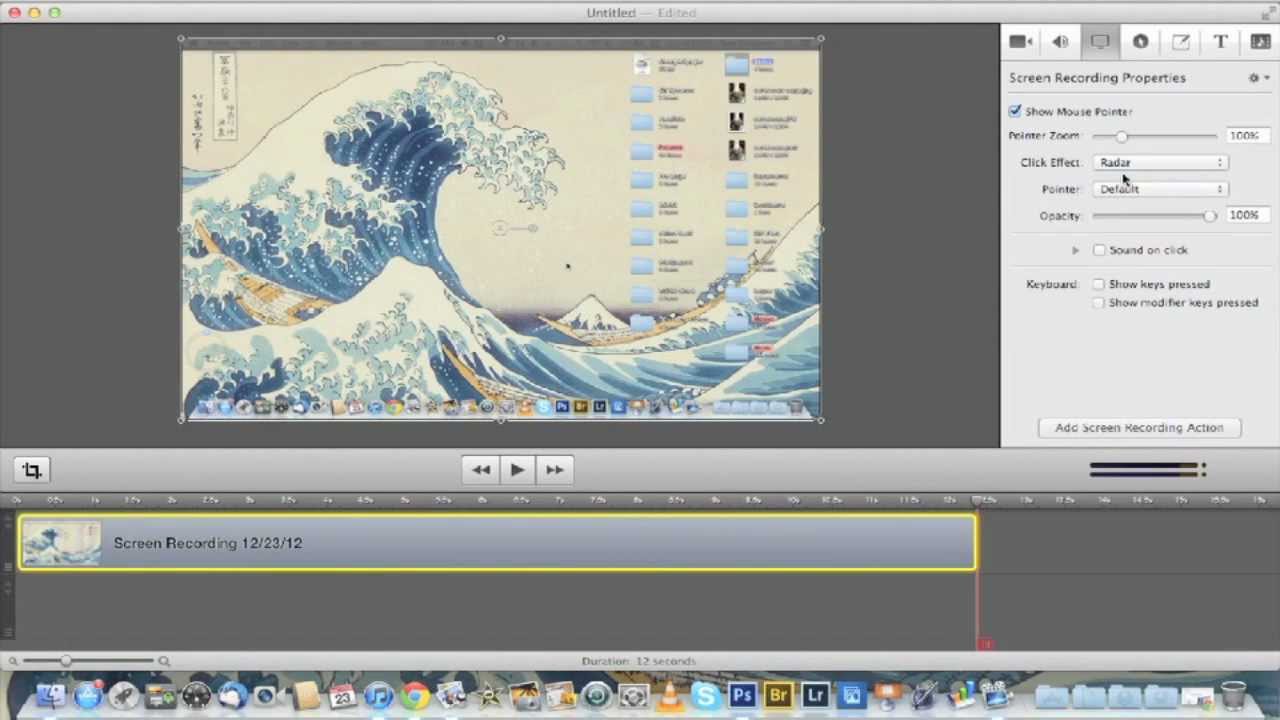Open Finder from the dock
This screenshot has height=720, width=1280.
click(x=51, y=695)
